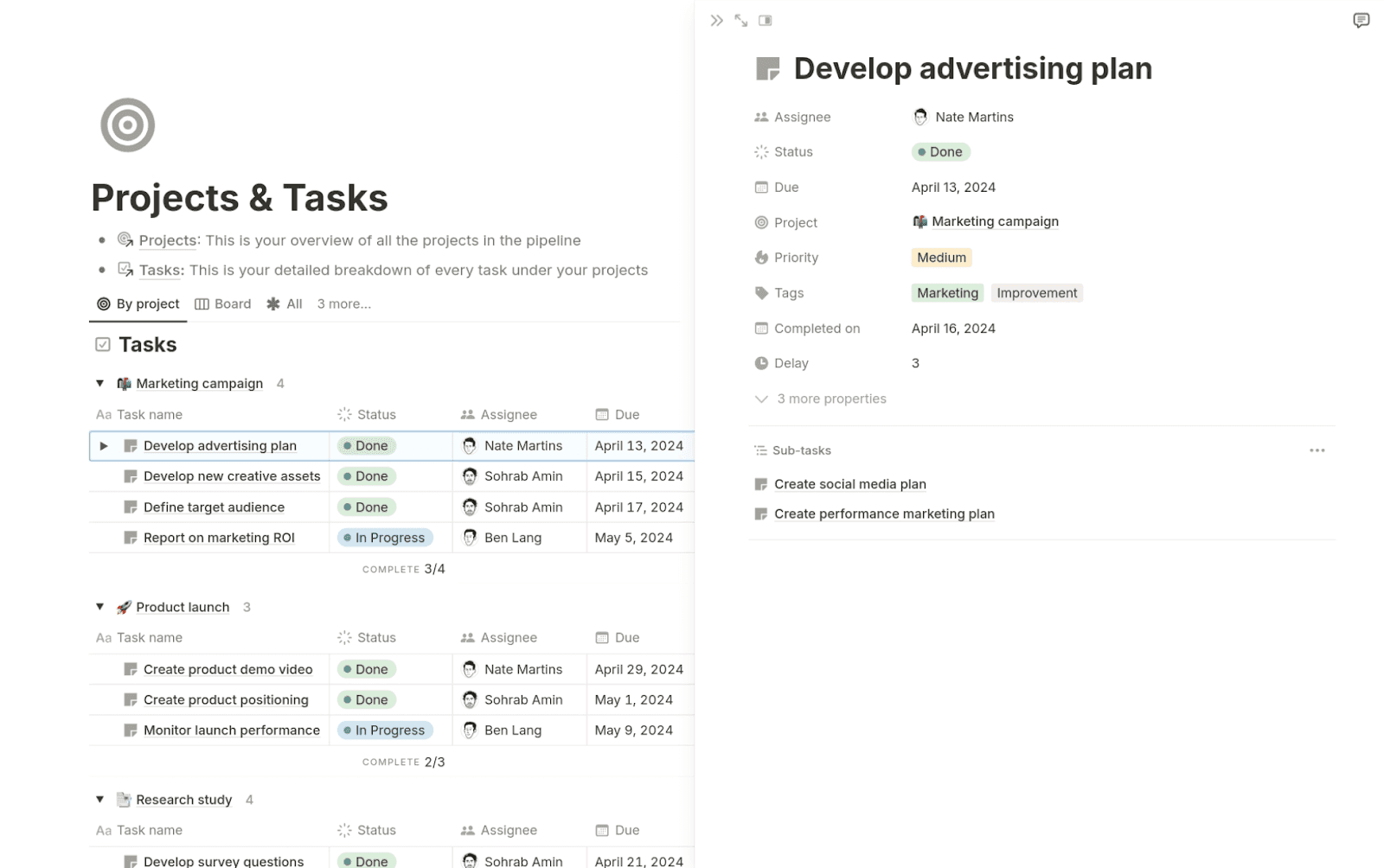
Task: Open the All view tab
Action: click(284, 303)
